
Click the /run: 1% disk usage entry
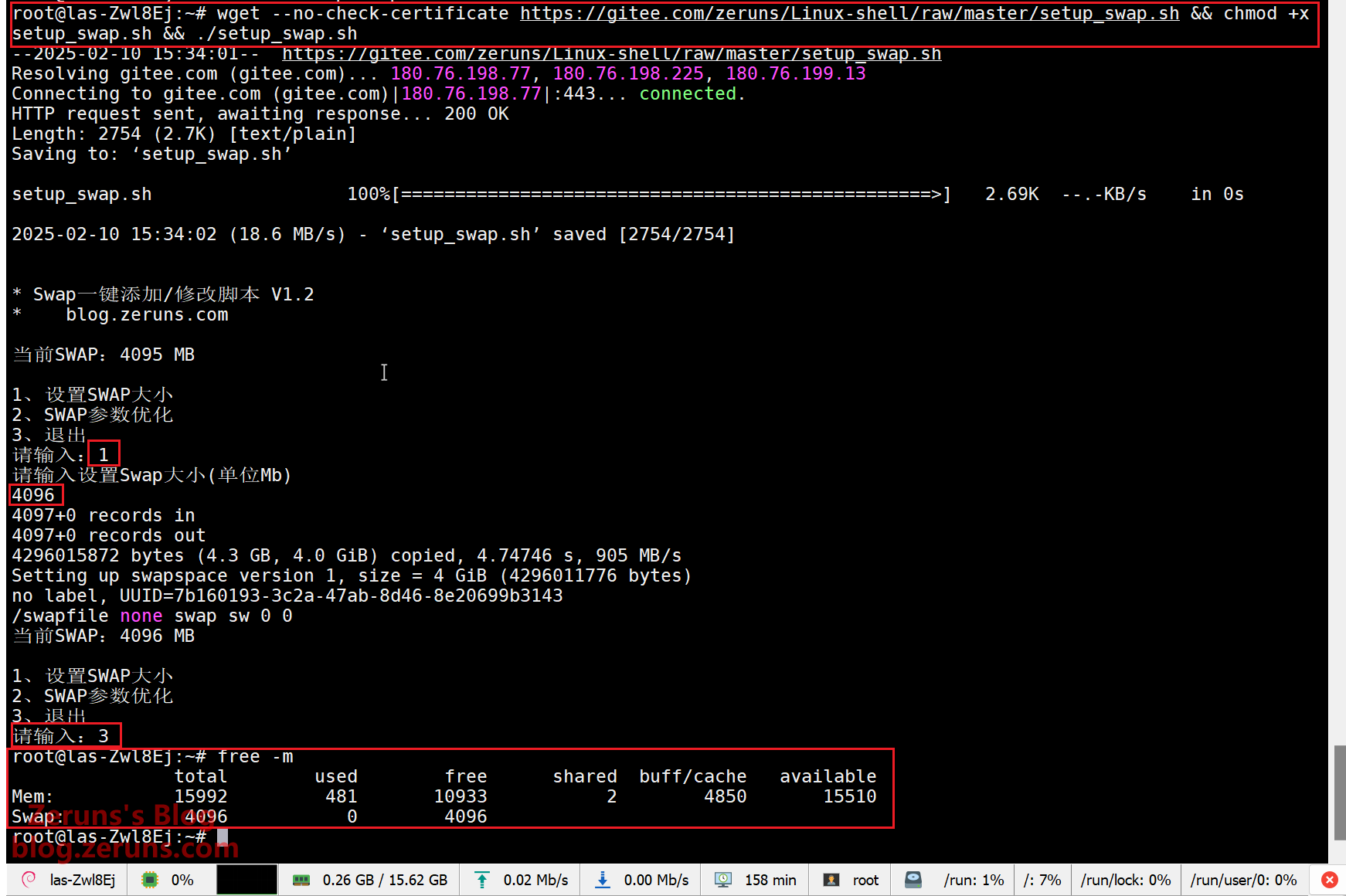pyautogui.click(x=974, y=880)
